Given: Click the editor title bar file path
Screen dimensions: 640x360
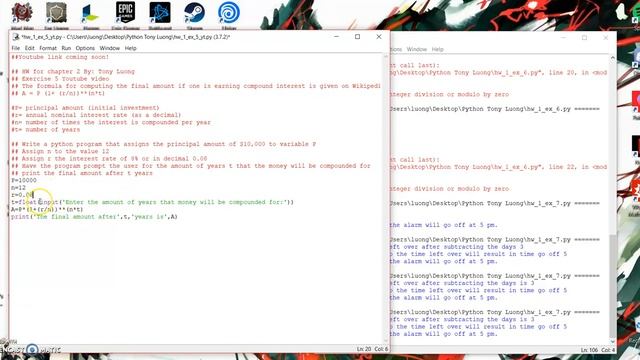Looking at the screenshot, I should (x=125, y=37).
